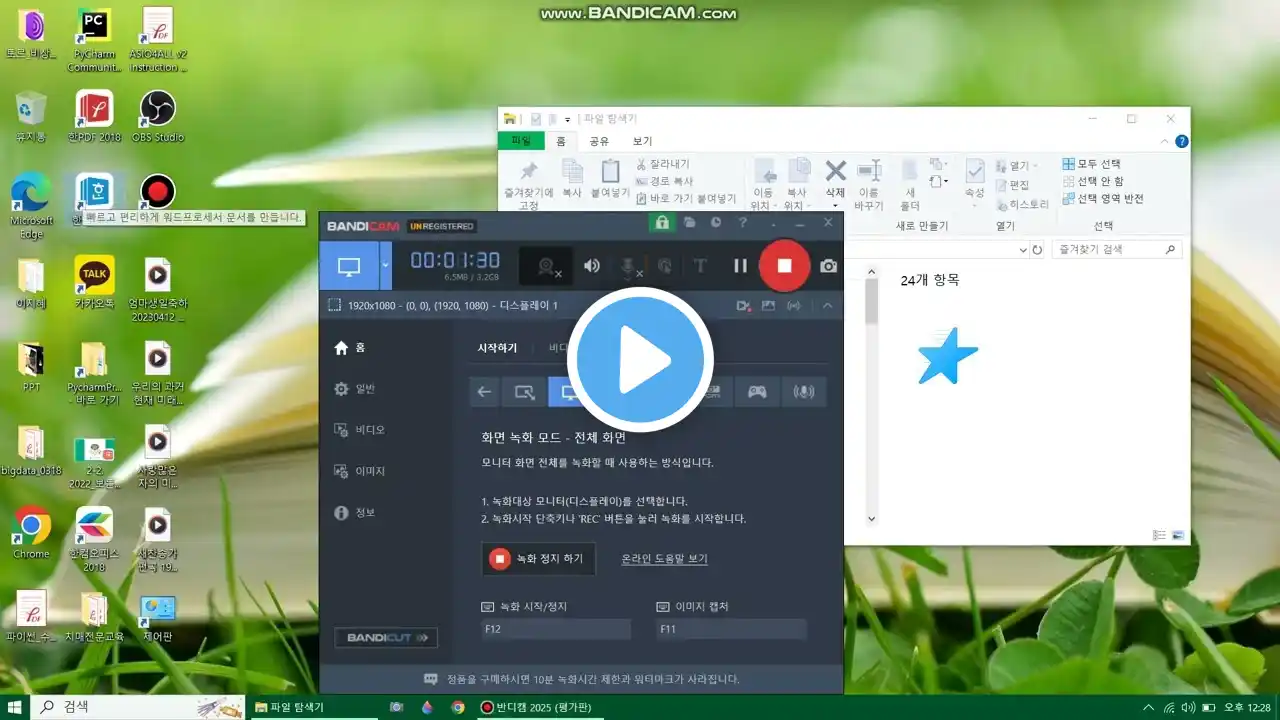Viewport: 1280px width, 720px height.
Task: Open Bandicam help question mark icon
Action: pos(742,223)
